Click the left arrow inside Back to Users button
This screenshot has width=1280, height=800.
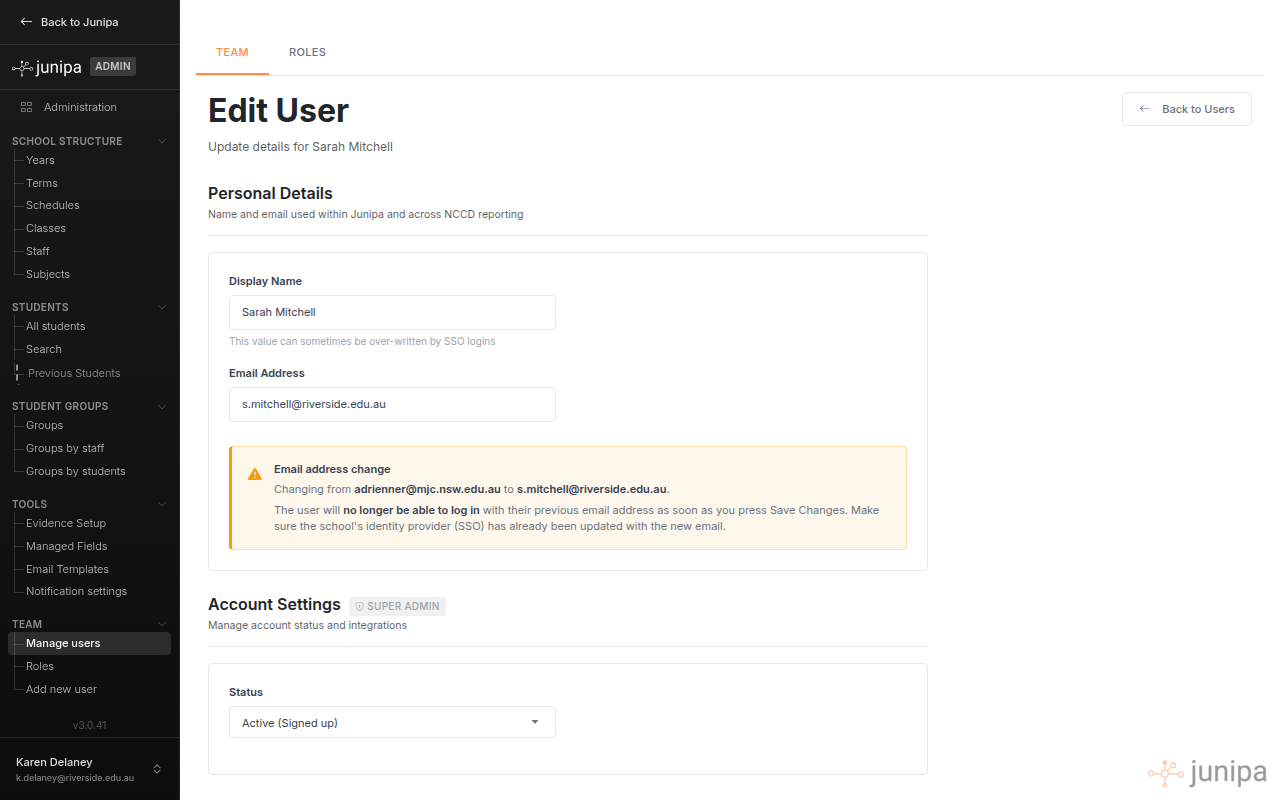[1144, 108]
